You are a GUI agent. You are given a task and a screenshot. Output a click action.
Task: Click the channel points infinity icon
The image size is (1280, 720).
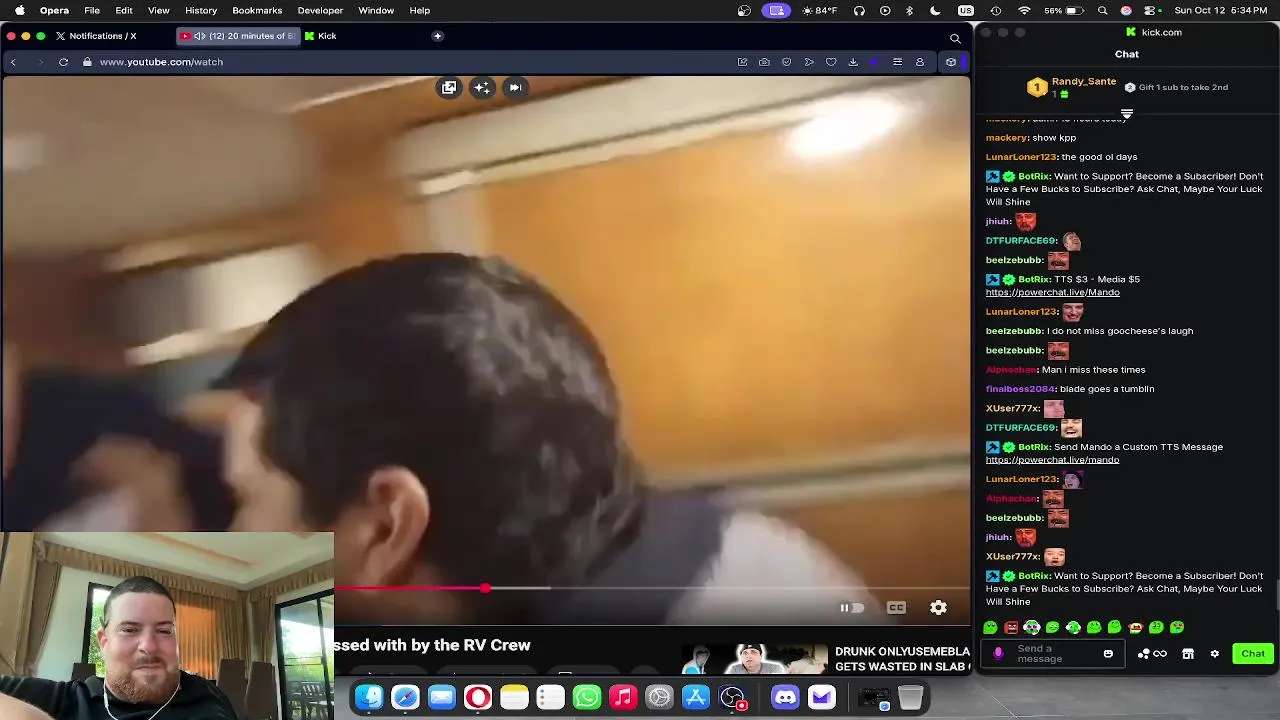point(1160,654)
